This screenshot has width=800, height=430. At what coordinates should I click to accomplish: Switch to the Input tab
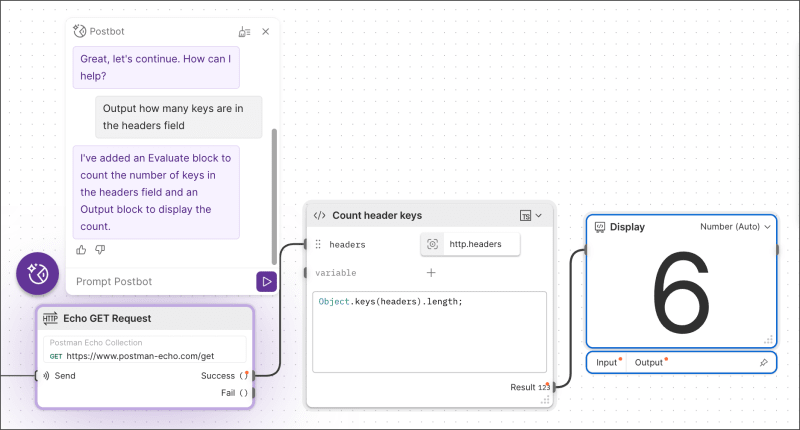(607, 363)
